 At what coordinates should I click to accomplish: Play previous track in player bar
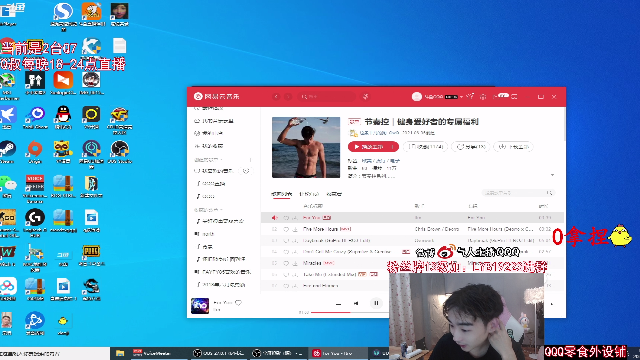(x=356, y=303)
